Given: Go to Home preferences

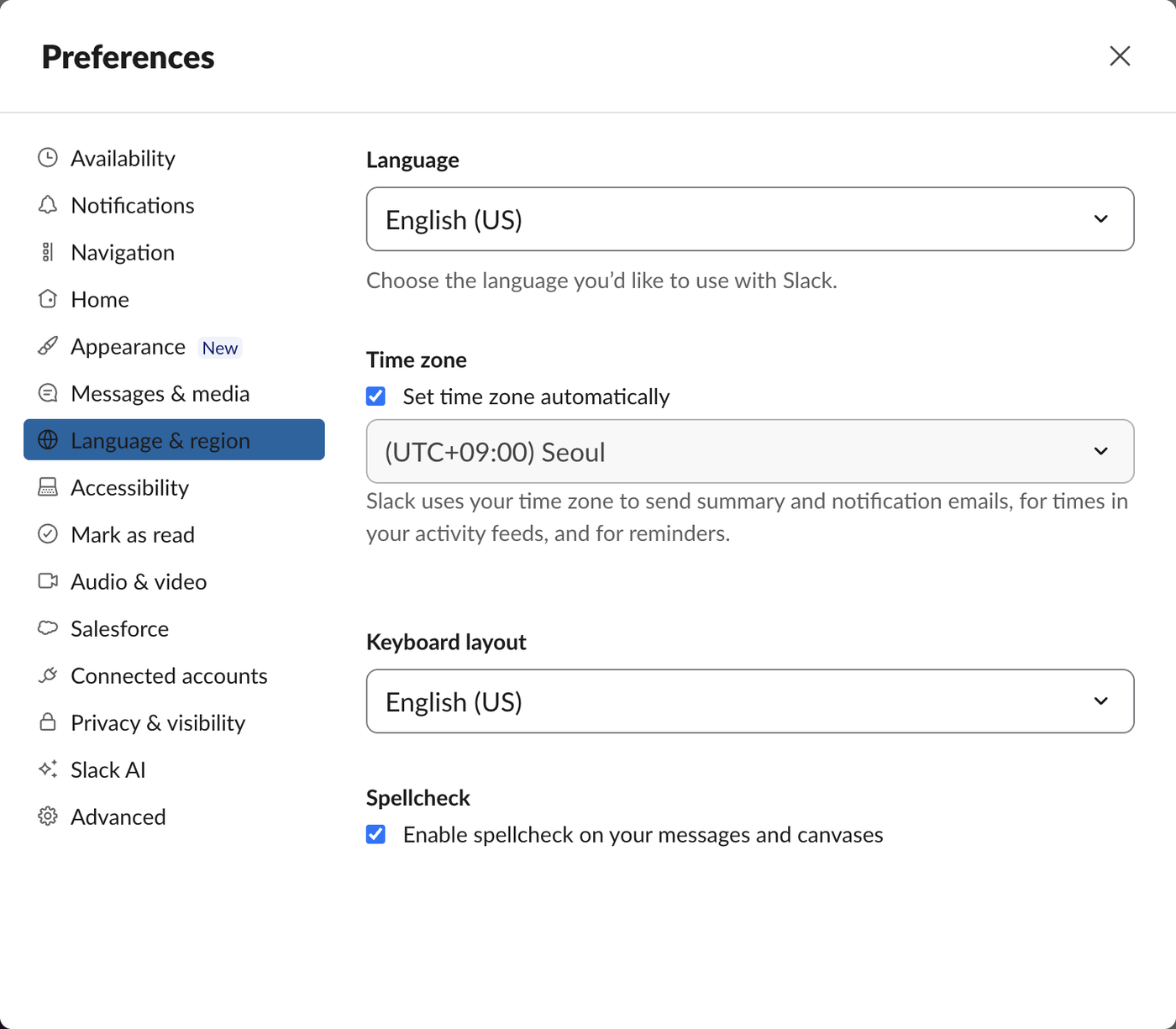Looking at the screenshot, I should (174, 299).
